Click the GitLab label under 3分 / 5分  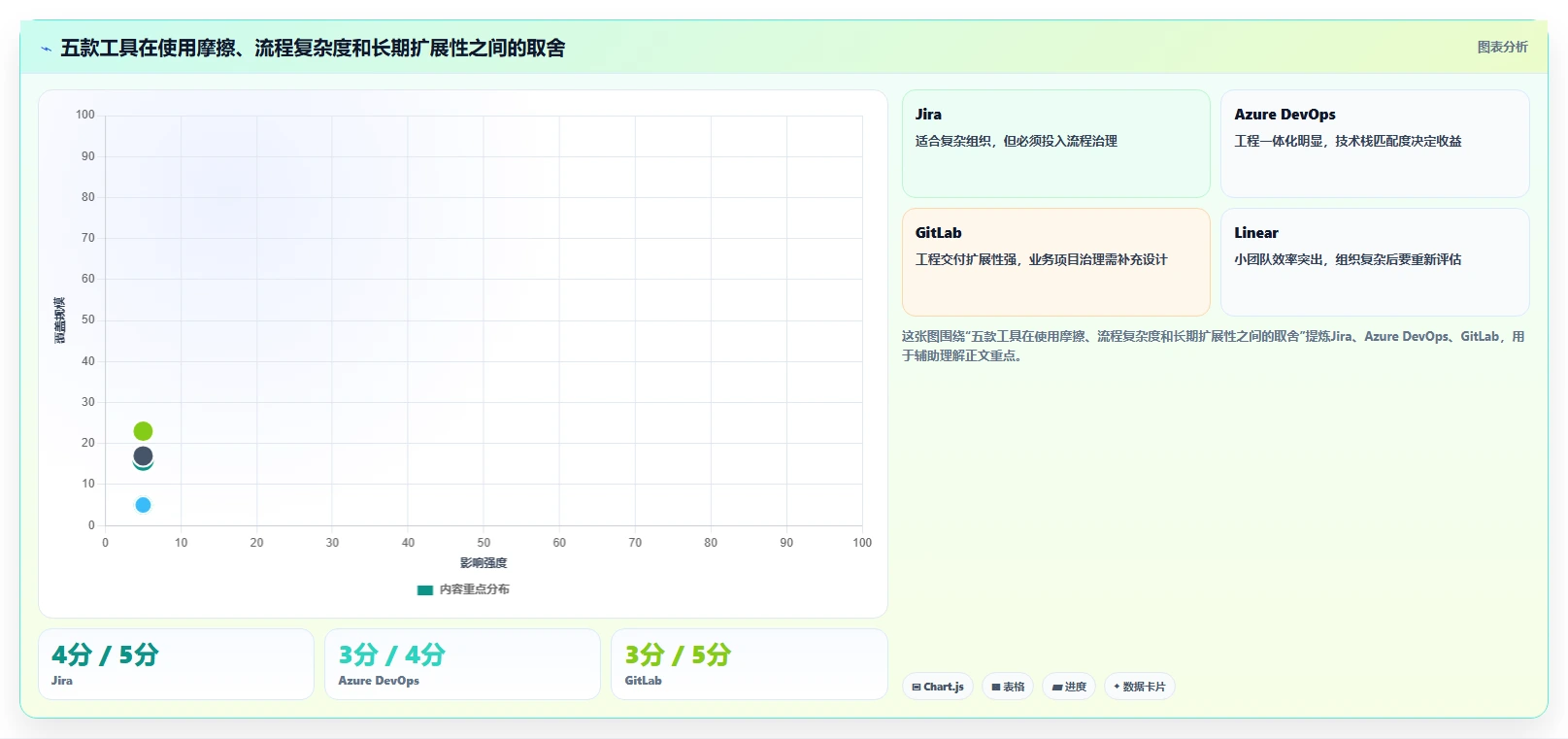coord(643,681)
